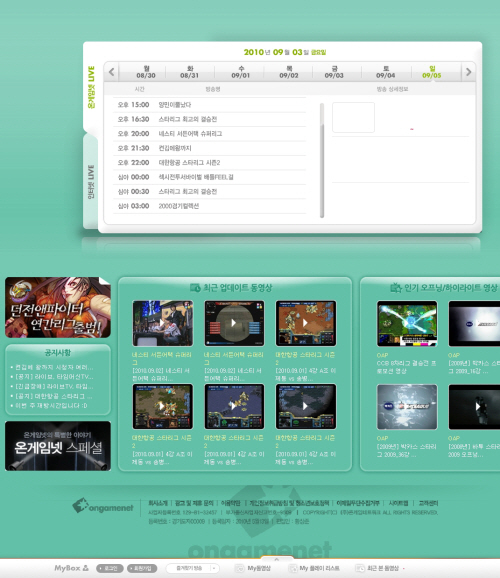The height and width of the screenshot is (578, 500).
Task: Click the ongamenet footer logo
Action: click(x=103, y=506)
